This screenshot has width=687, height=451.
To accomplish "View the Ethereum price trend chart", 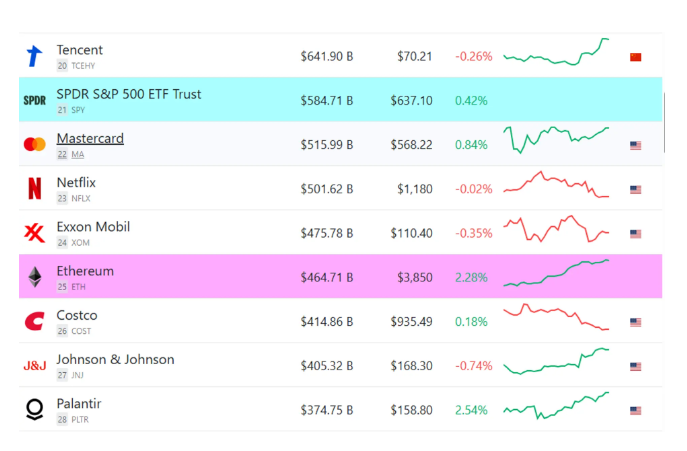I will 556,273.
